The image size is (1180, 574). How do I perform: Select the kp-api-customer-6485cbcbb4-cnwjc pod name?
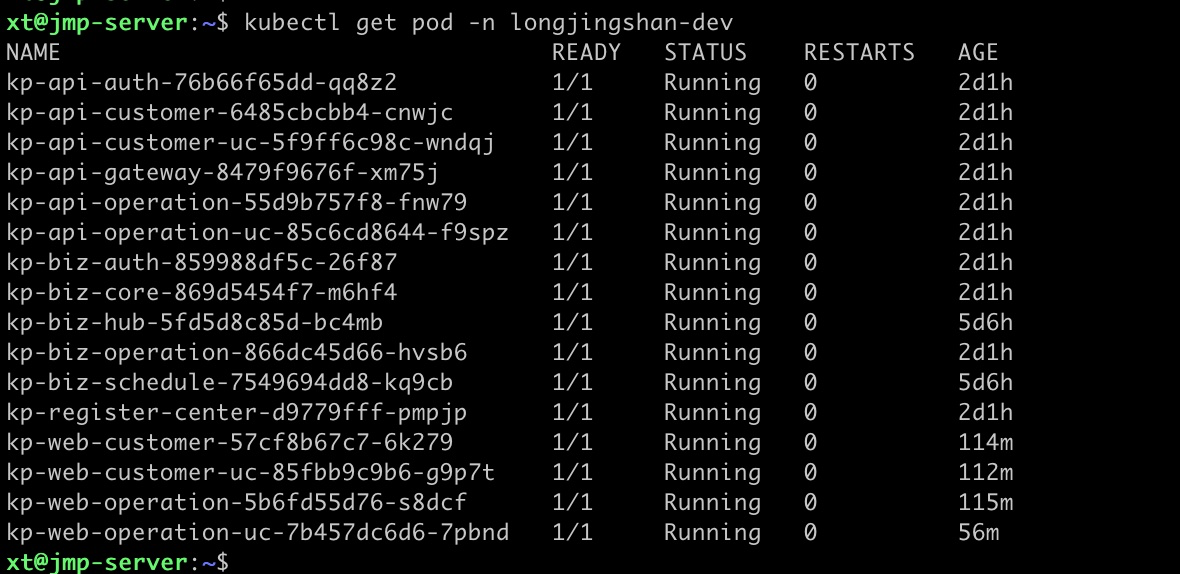click(230, 112)
